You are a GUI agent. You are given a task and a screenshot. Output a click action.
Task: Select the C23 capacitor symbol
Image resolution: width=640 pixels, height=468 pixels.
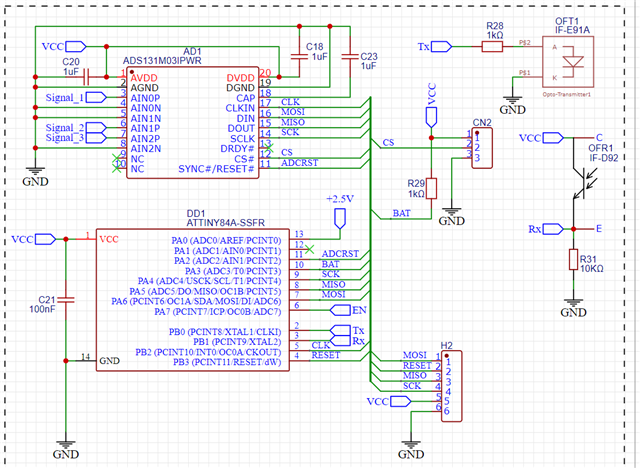350,57
